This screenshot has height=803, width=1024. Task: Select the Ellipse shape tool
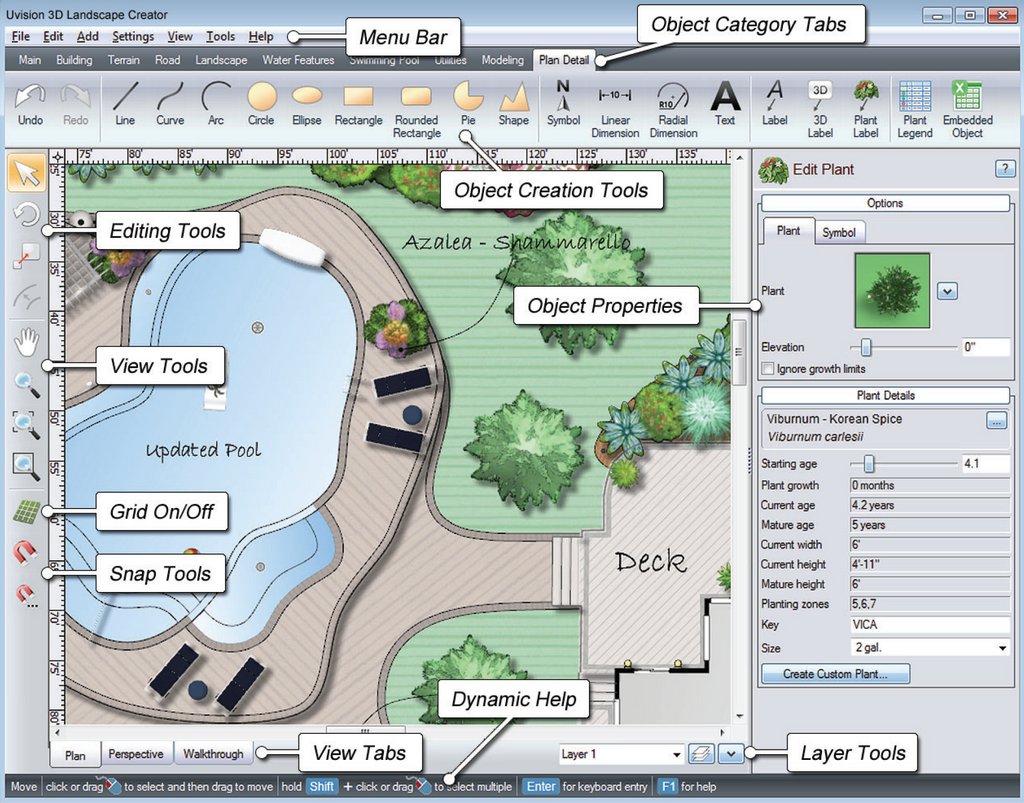pos(307,104)
